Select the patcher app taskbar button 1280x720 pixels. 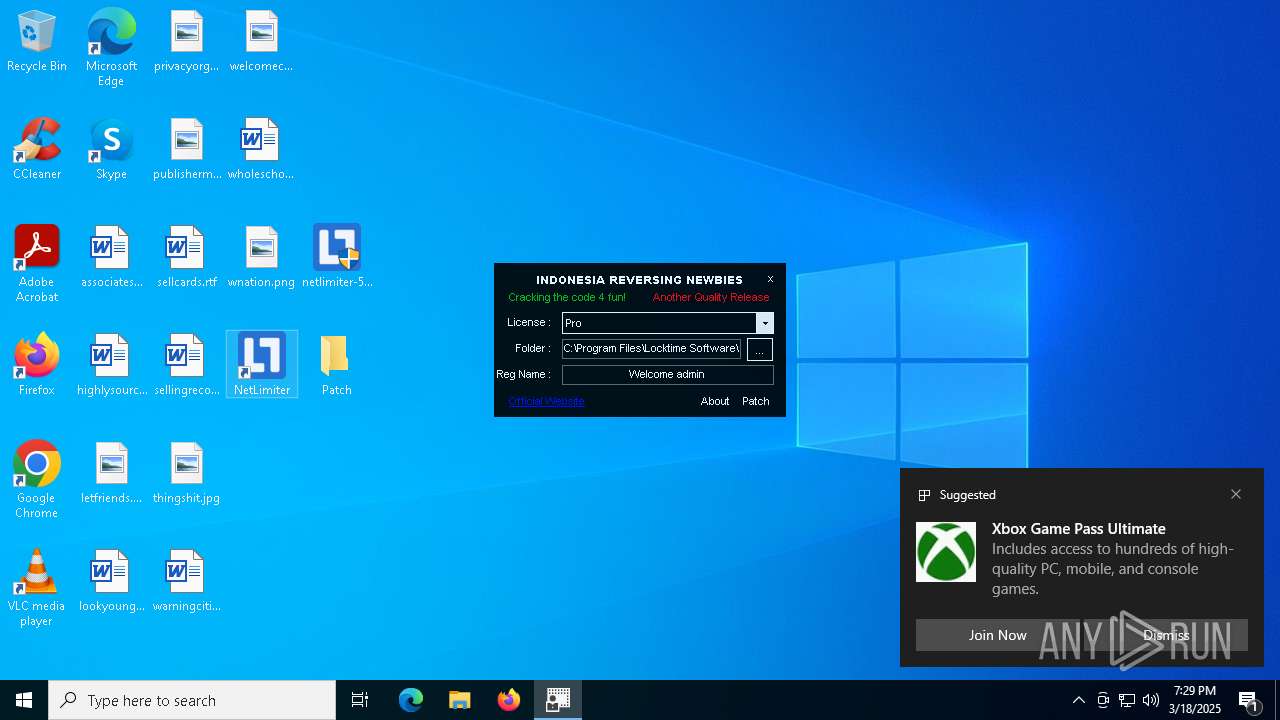coord(558,700)
